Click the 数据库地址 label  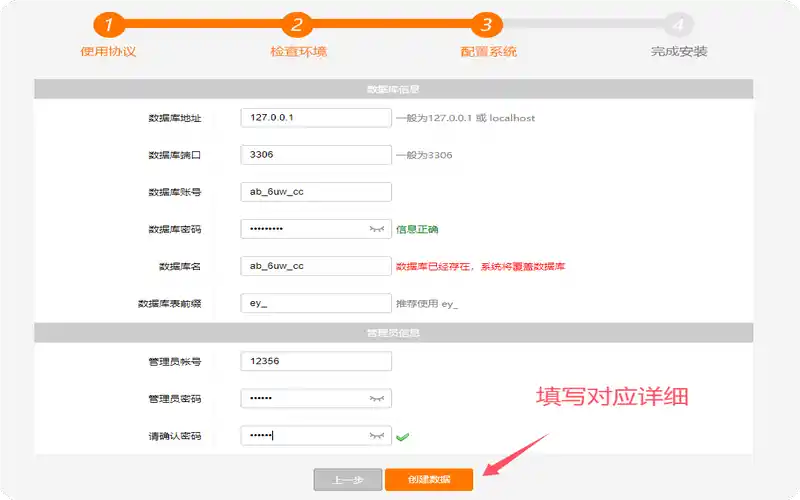click(x=174, y=118)
